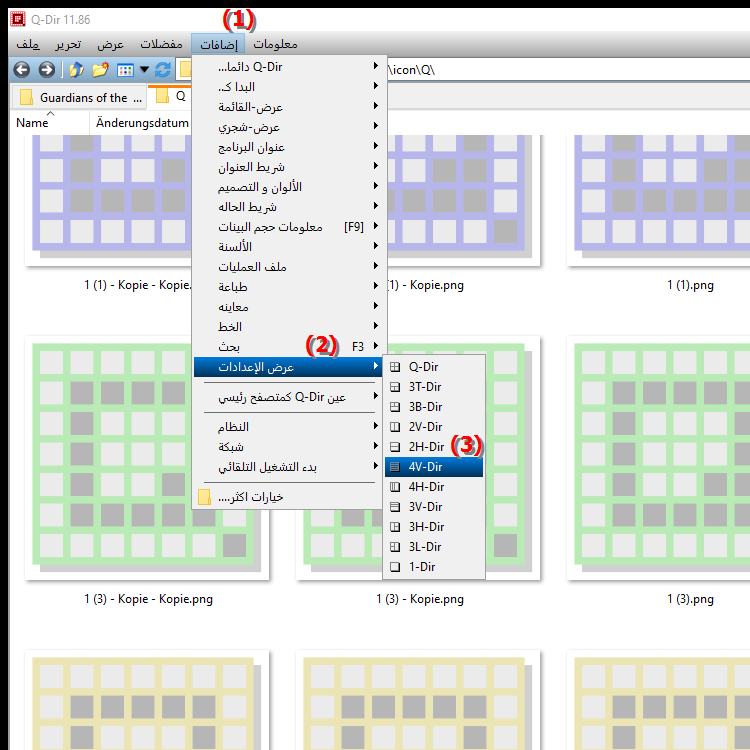
Task: Click the Forward navigation arrow
Action: pyautogui.click(x=46, y=70)
